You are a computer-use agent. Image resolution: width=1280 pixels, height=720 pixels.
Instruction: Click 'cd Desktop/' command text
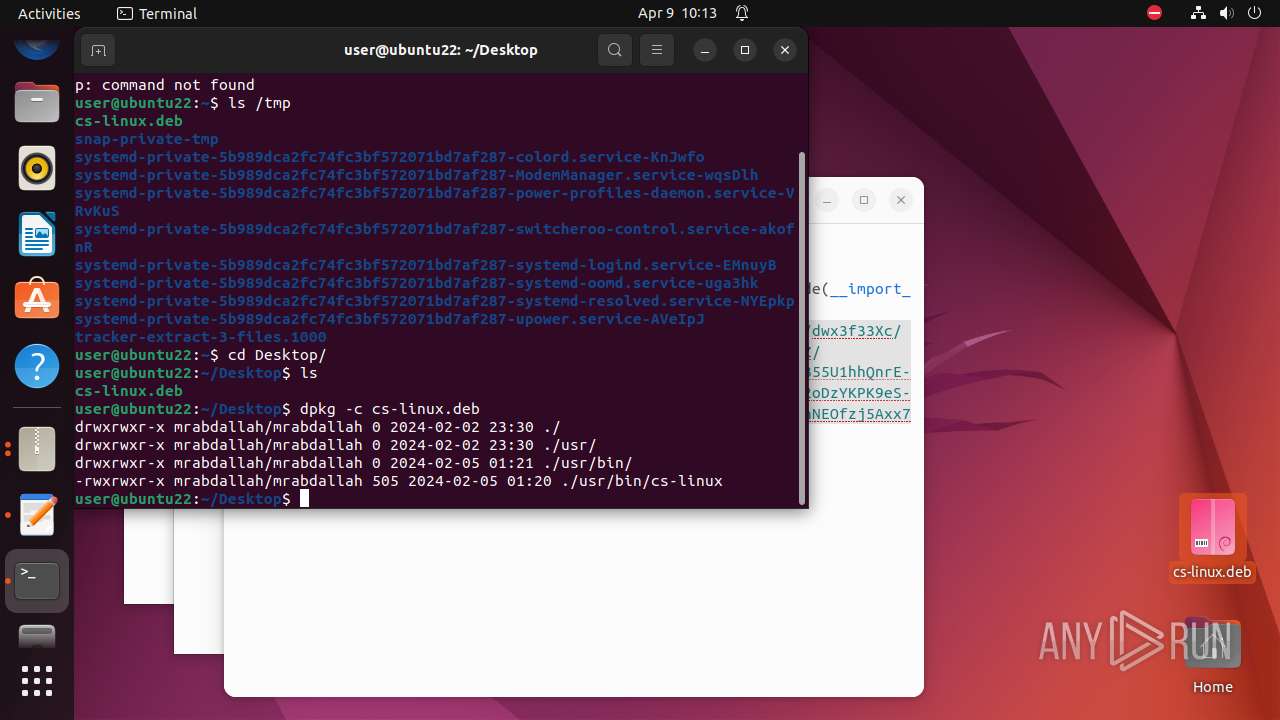click(x=277, y=355)
